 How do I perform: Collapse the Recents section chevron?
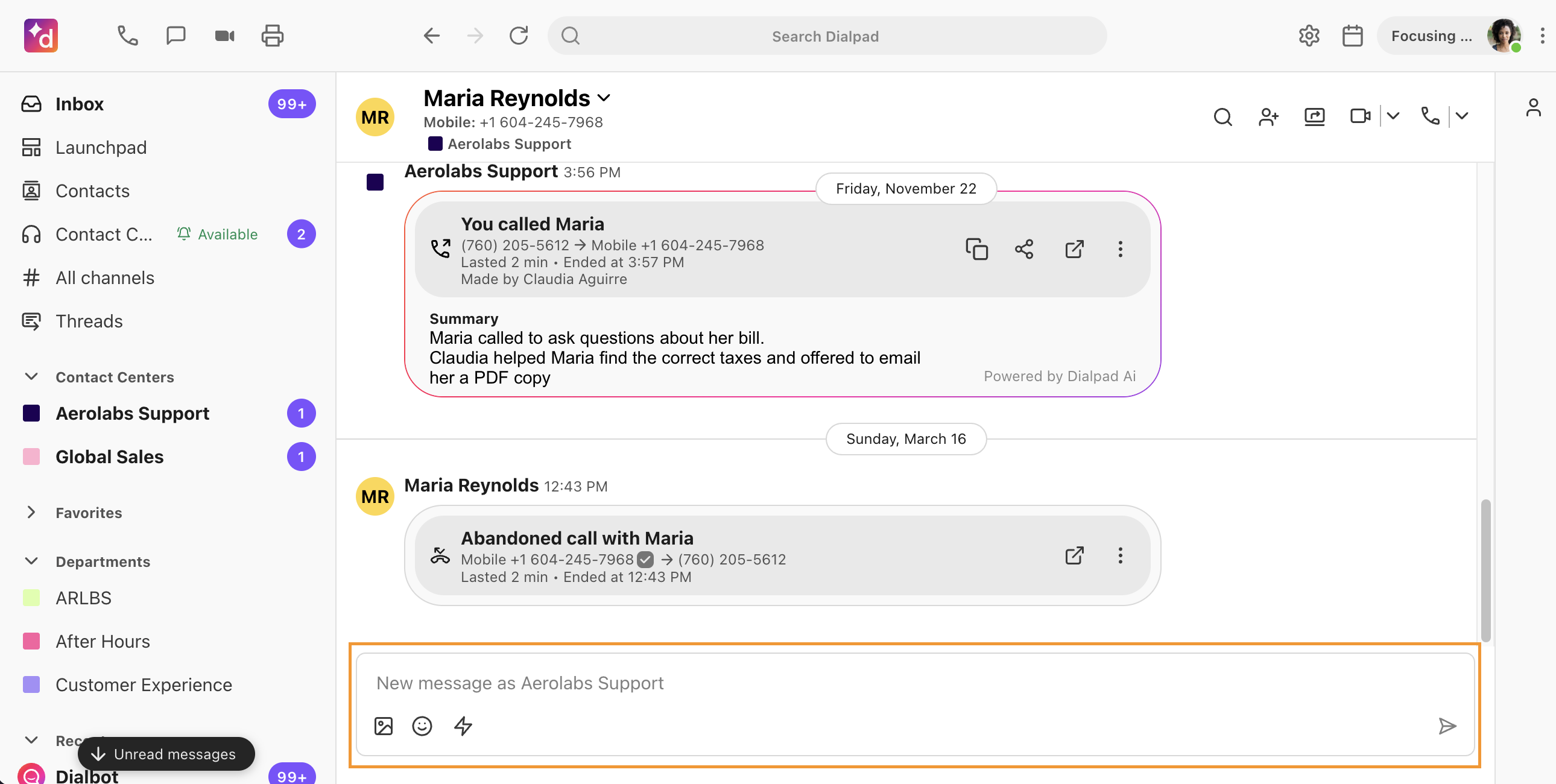31,740
